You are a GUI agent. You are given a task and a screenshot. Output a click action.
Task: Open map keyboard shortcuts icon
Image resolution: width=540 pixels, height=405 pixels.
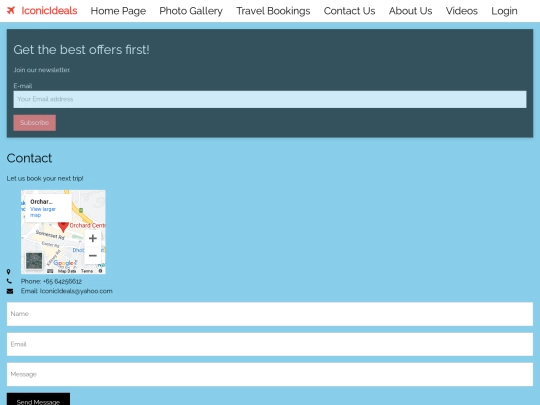click(50, 271)
